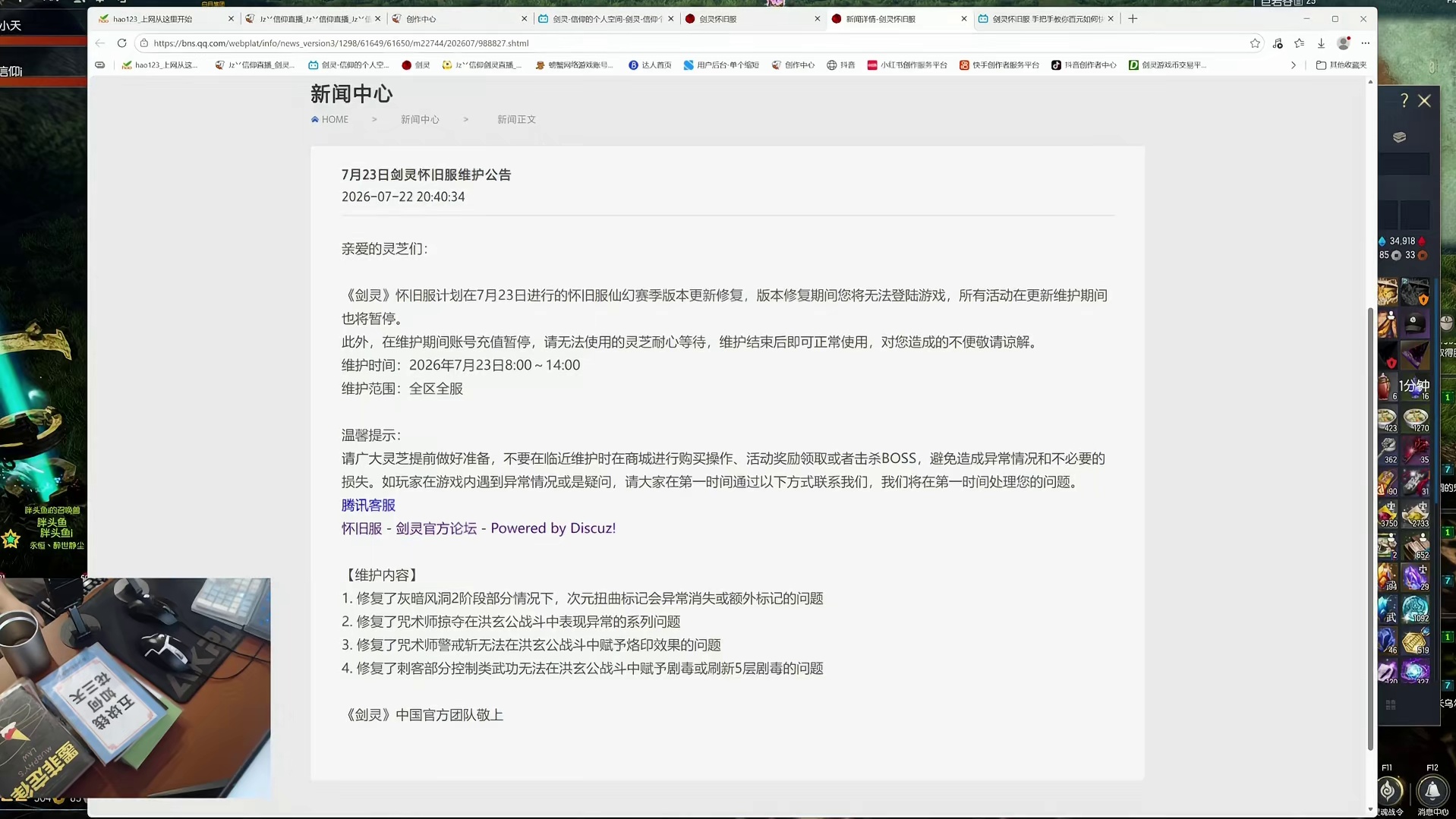Open the 剑灵 bookmark with red icon
Image resolution: width=1456 pixels, height=819 pixels.
pos(416,65)
